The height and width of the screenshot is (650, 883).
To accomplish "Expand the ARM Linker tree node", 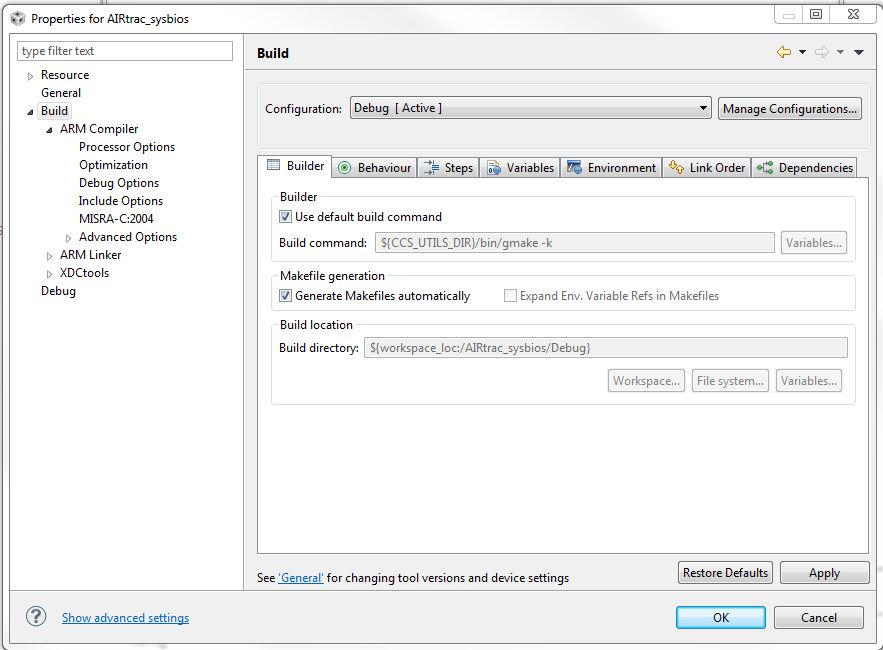I will coord(50,256).
